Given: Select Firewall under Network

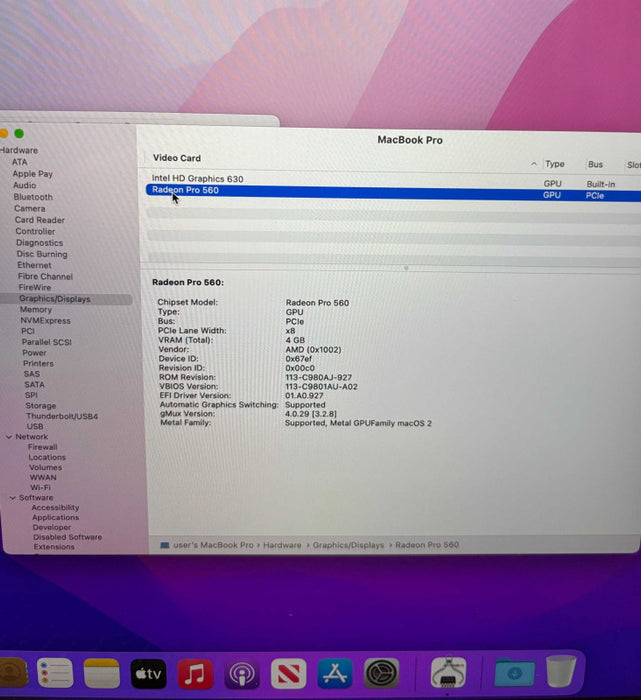Looking at the screenshot, I should point(42,447).
